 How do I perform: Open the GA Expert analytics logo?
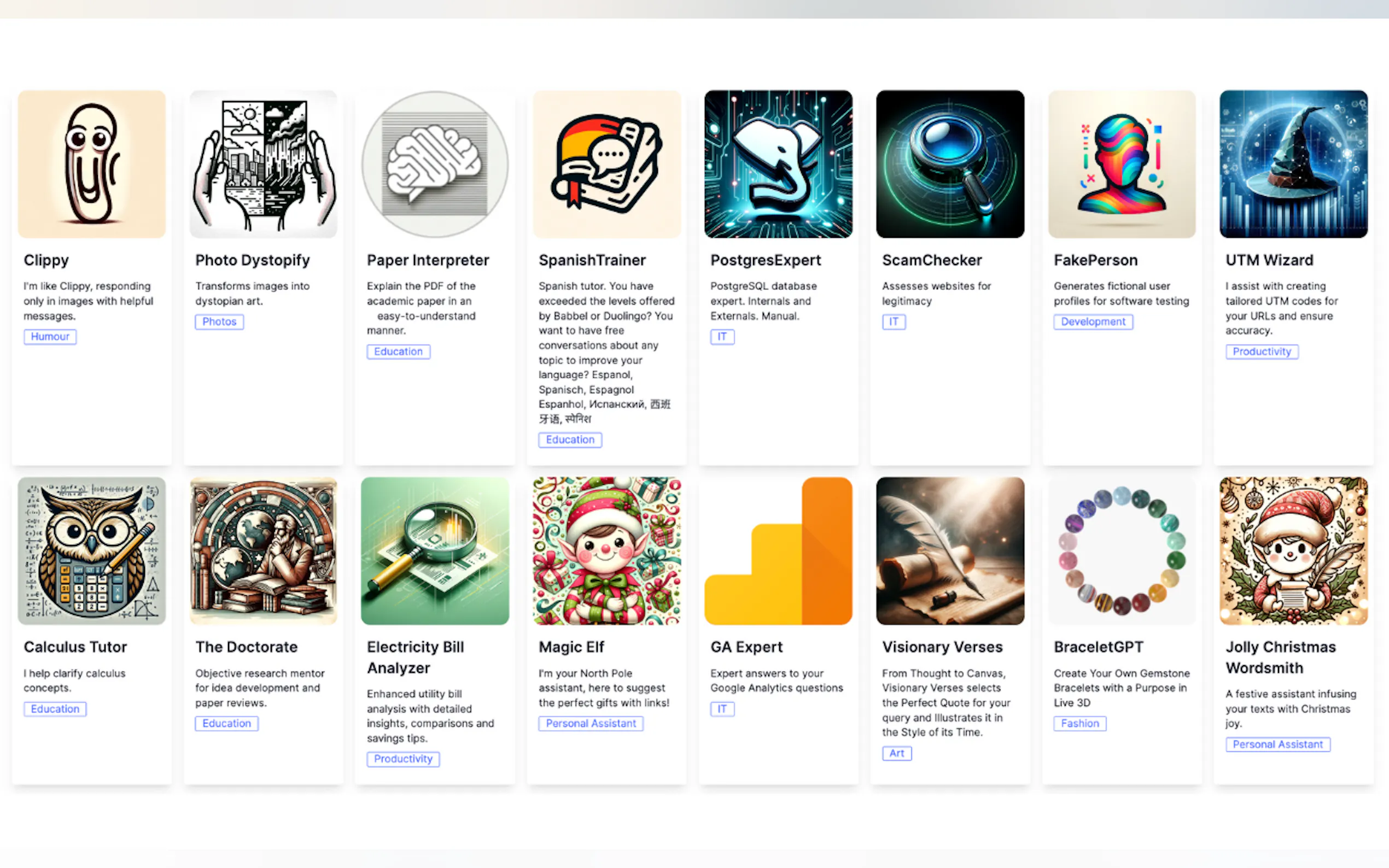pos(778,551)
